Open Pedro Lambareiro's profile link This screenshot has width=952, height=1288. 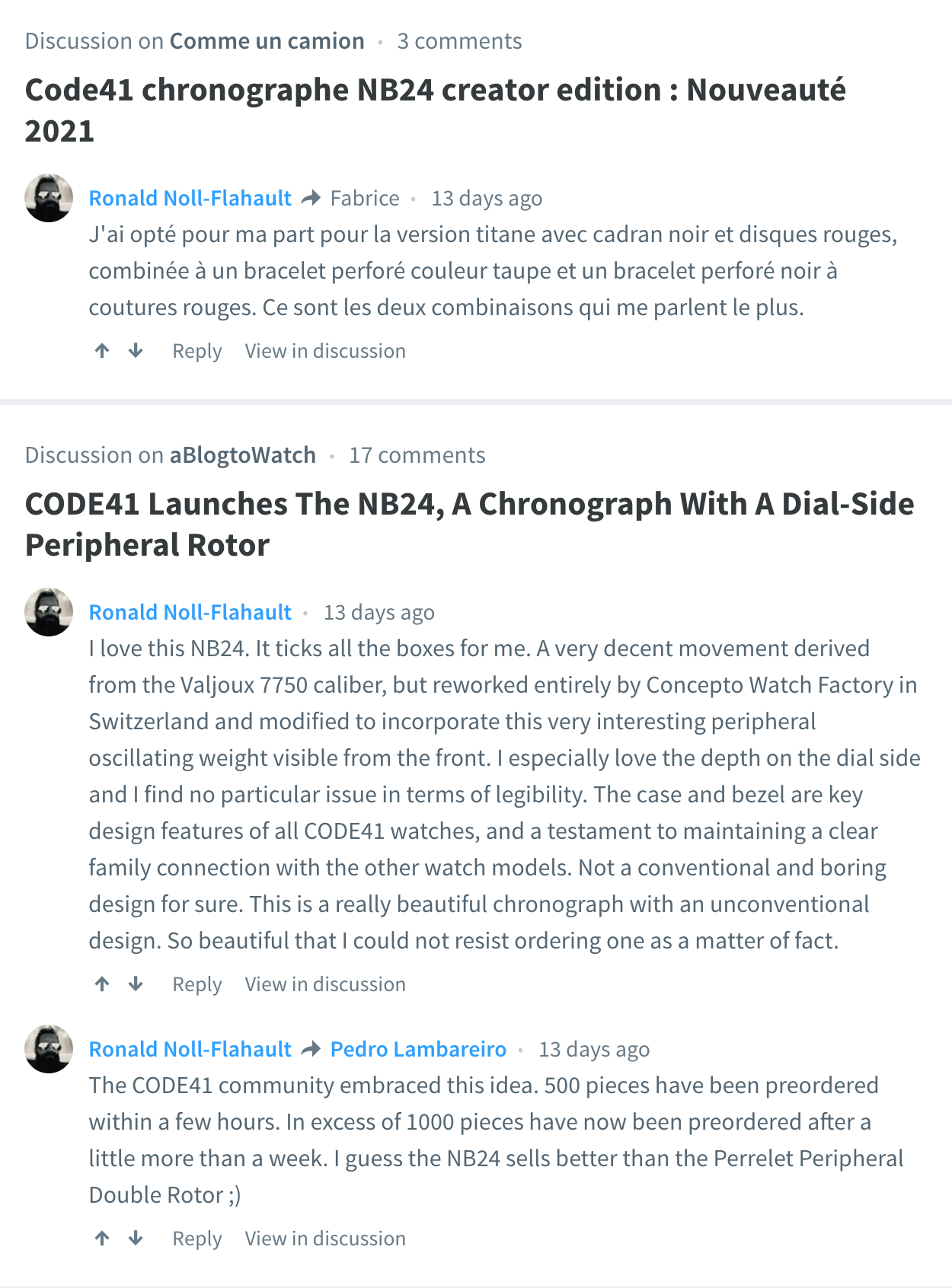(x=418, y=1049)
